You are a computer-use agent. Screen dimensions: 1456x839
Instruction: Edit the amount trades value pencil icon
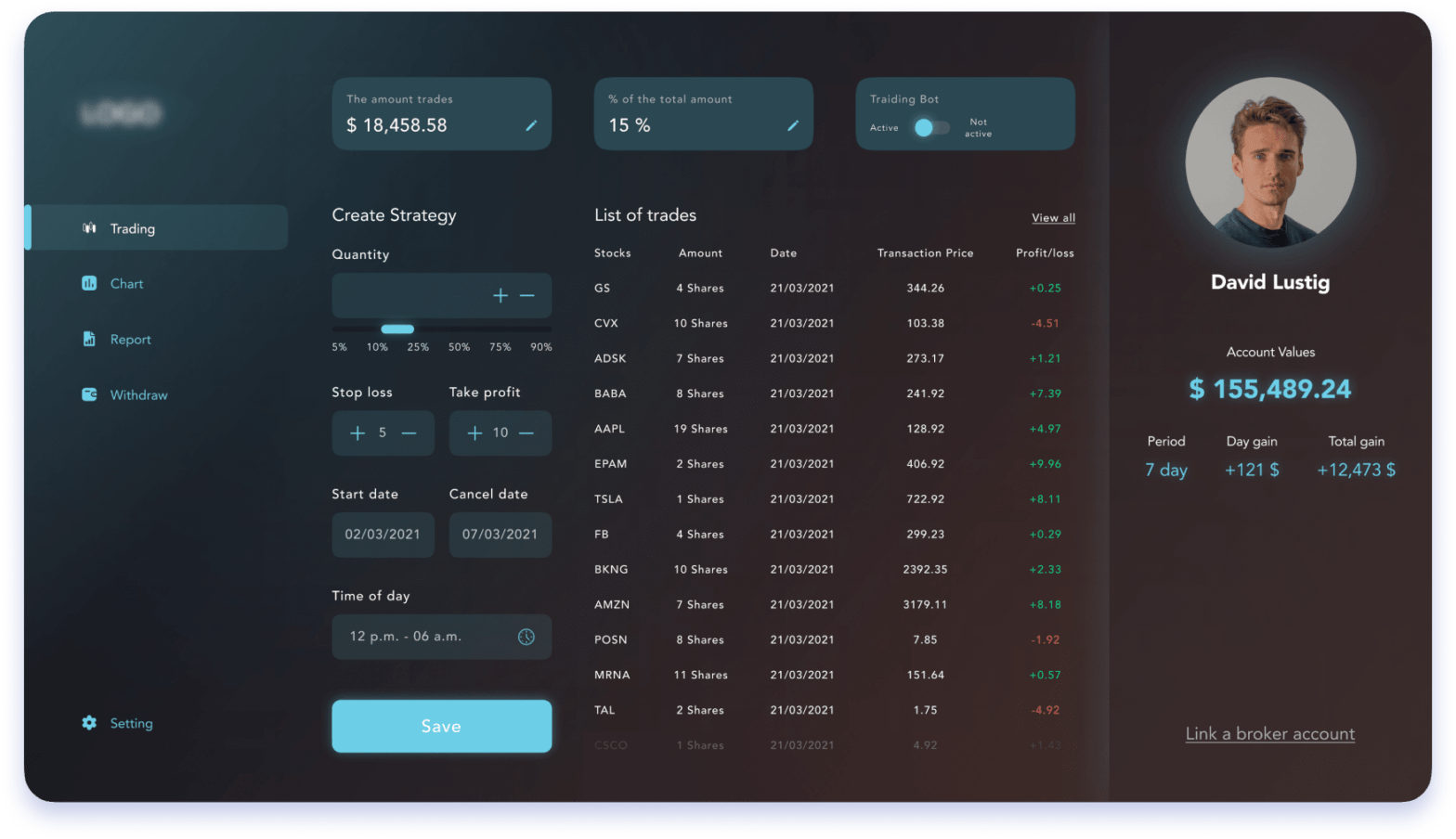coord(531,125)
